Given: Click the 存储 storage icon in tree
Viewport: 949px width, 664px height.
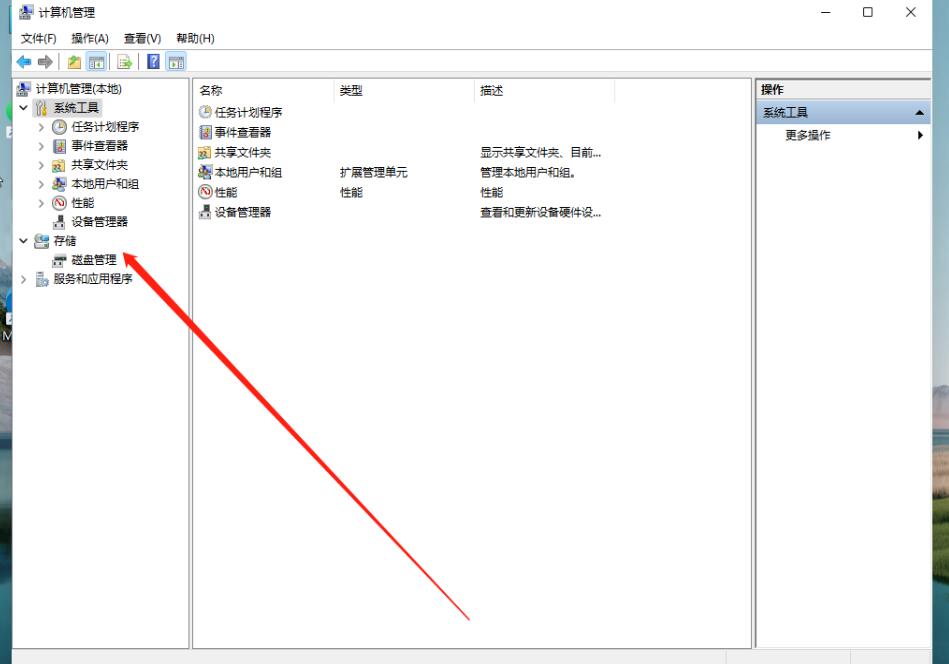Looking at the screenshot, I should pos(41,241).
